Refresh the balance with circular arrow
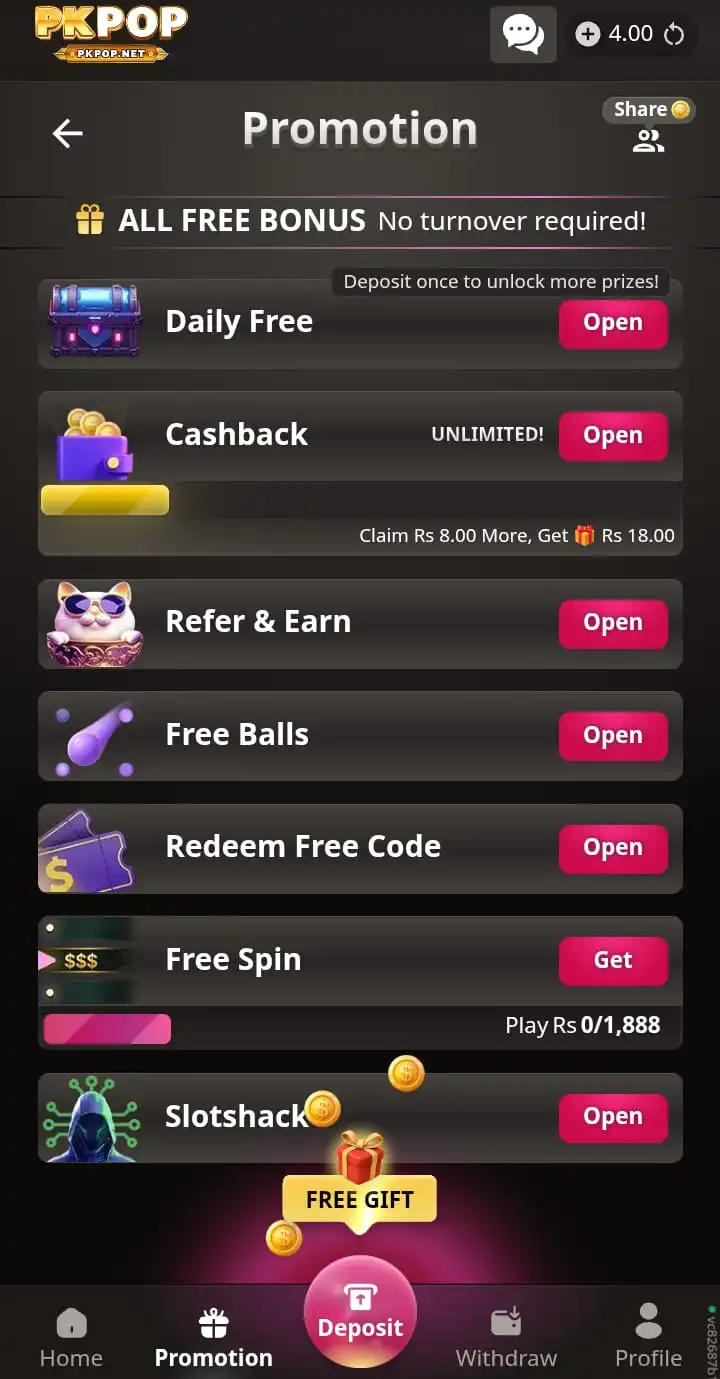Screen dimensions: 720x1379 674,34
